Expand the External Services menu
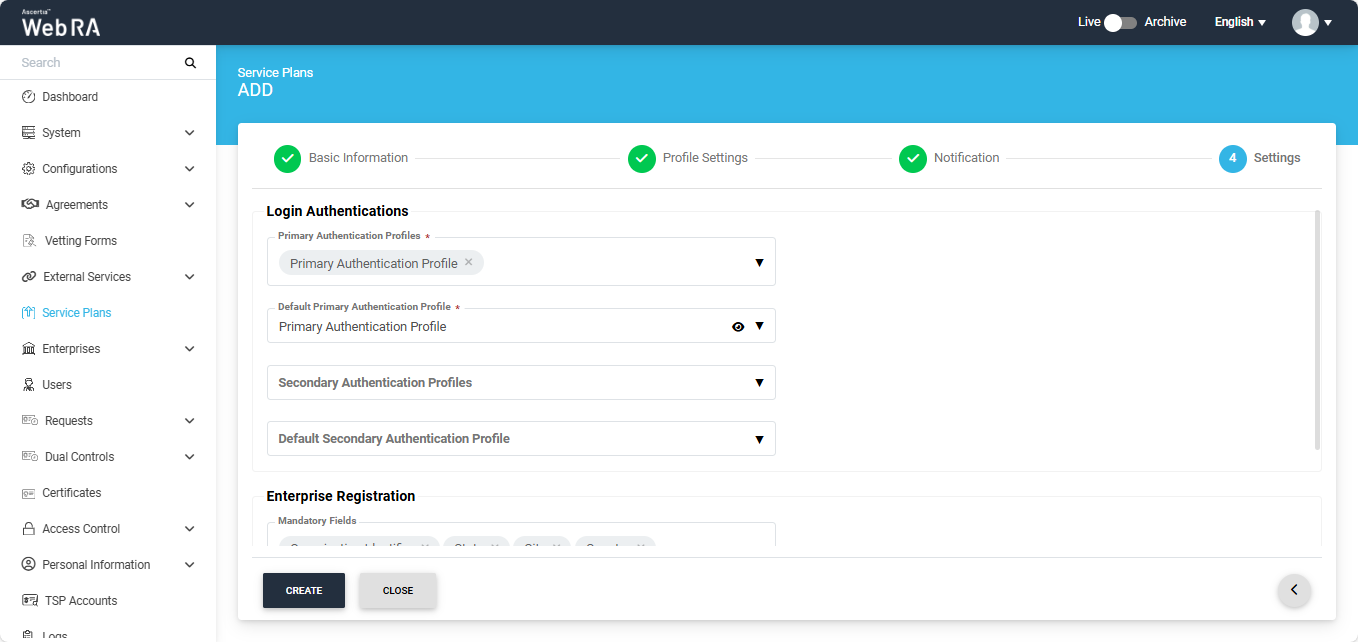This screenshot has width=1358, height=642. coord(189,277)
